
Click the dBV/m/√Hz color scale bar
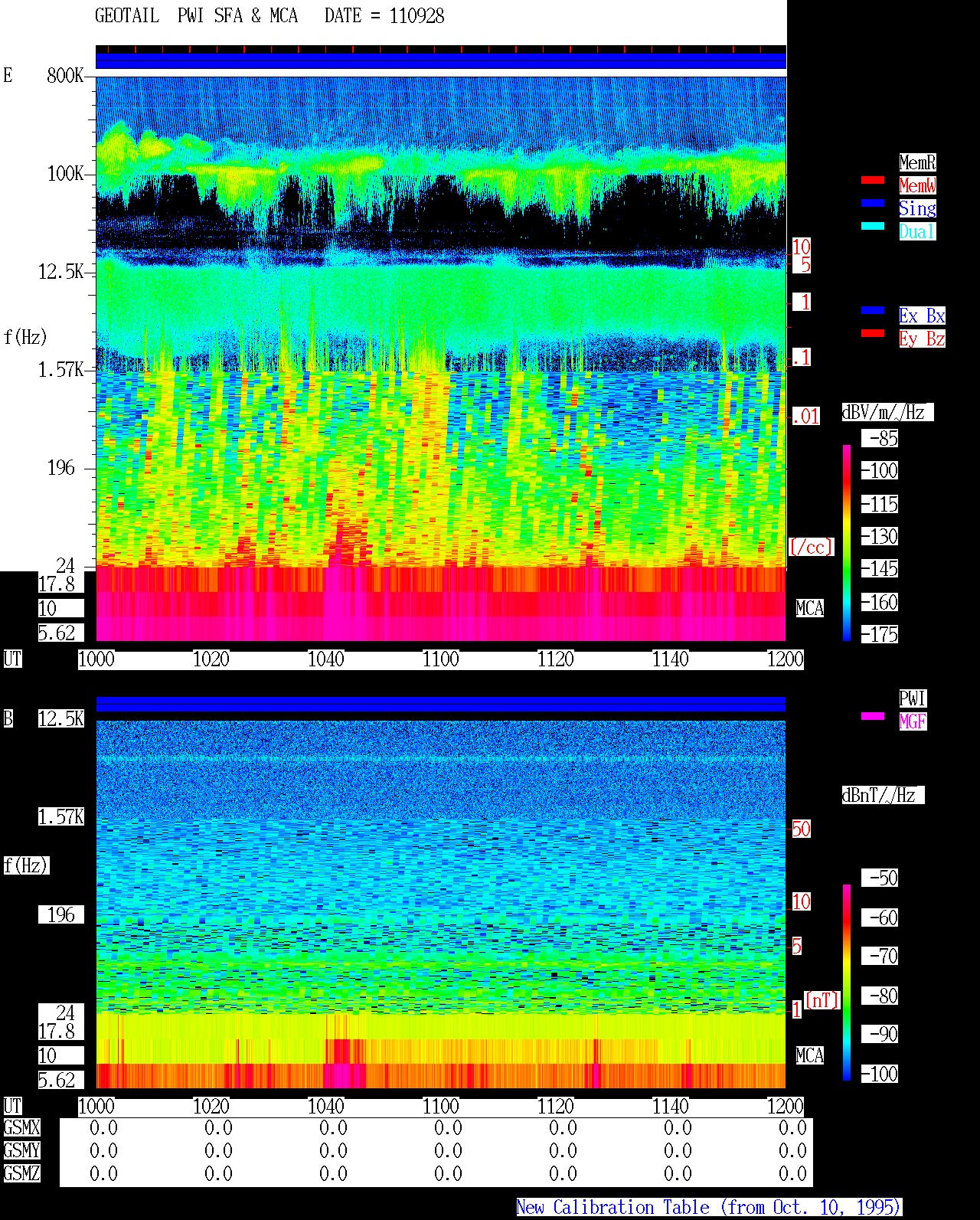(847, 542)
